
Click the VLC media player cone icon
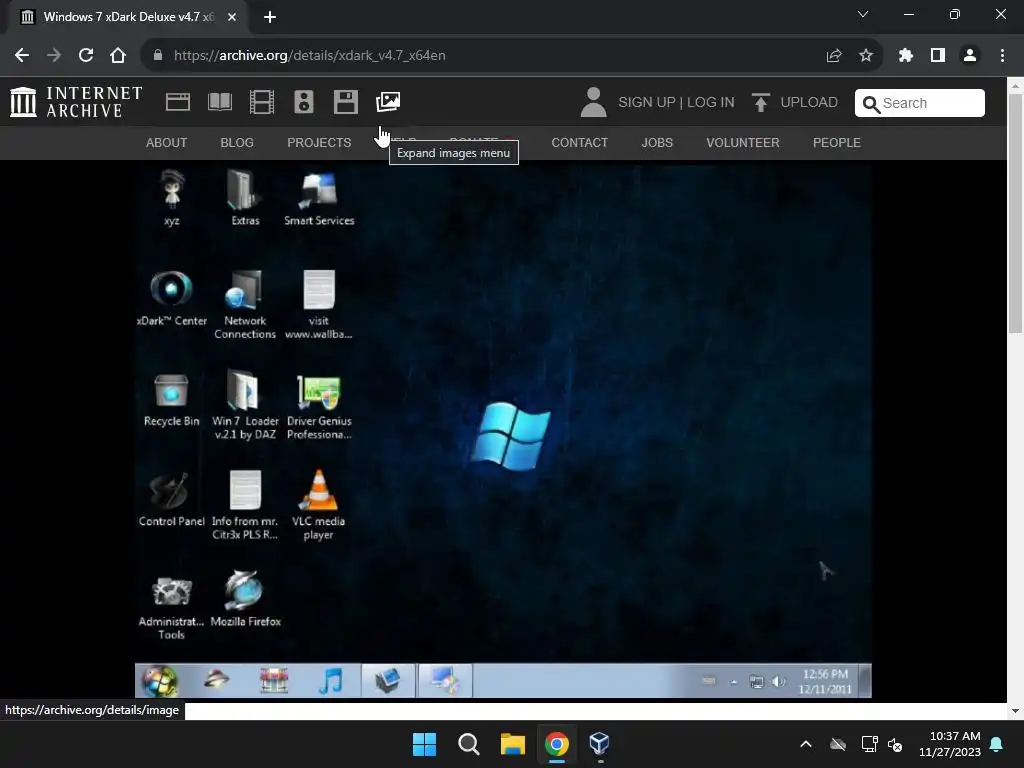pos(319,504)
